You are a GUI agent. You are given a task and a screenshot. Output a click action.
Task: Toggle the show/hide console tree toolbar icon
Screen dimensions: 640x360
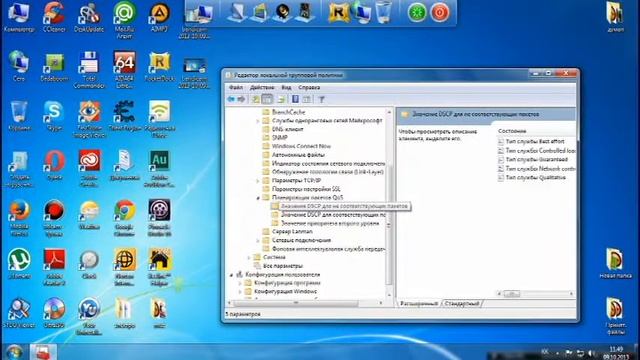pos(267,99)
